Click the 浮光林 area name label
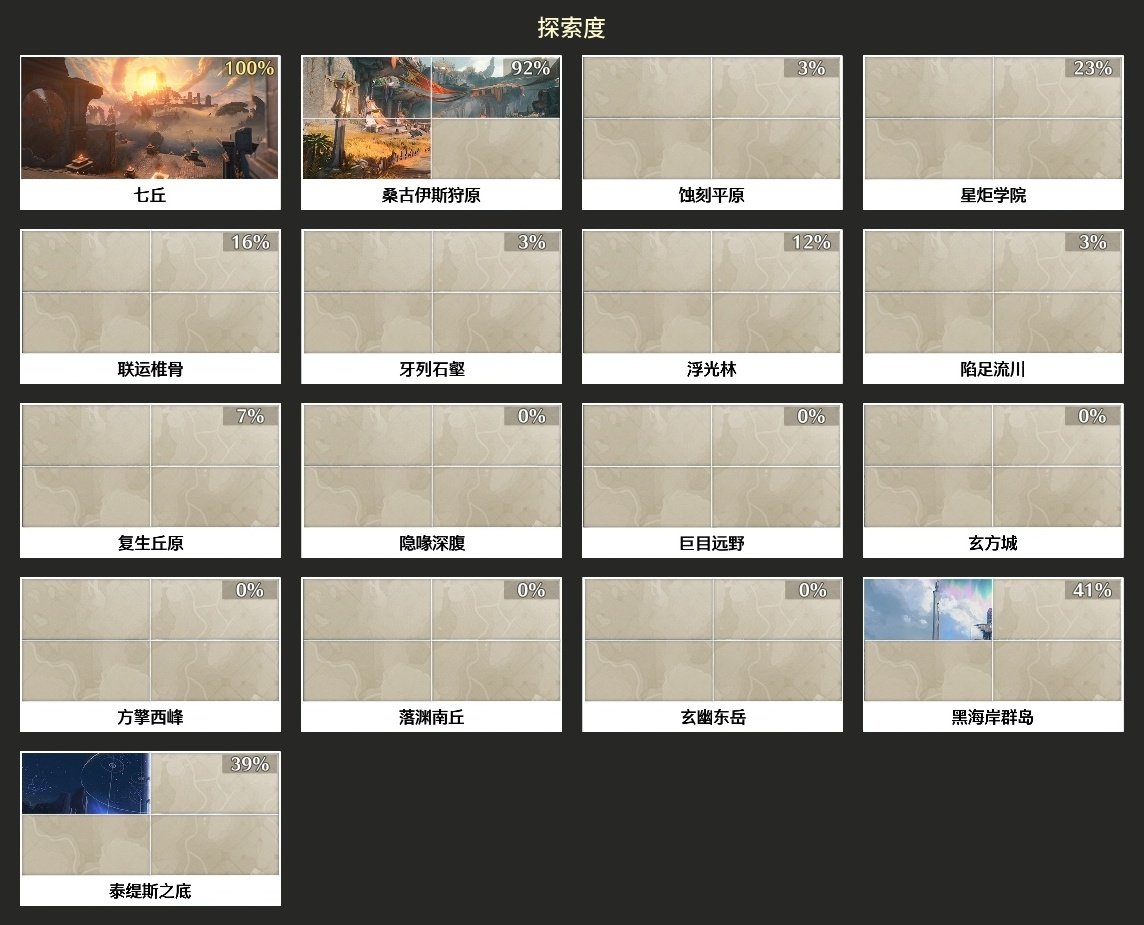Image resolution: width=1144 pixels, height=925 pixels. click(712, 369)
